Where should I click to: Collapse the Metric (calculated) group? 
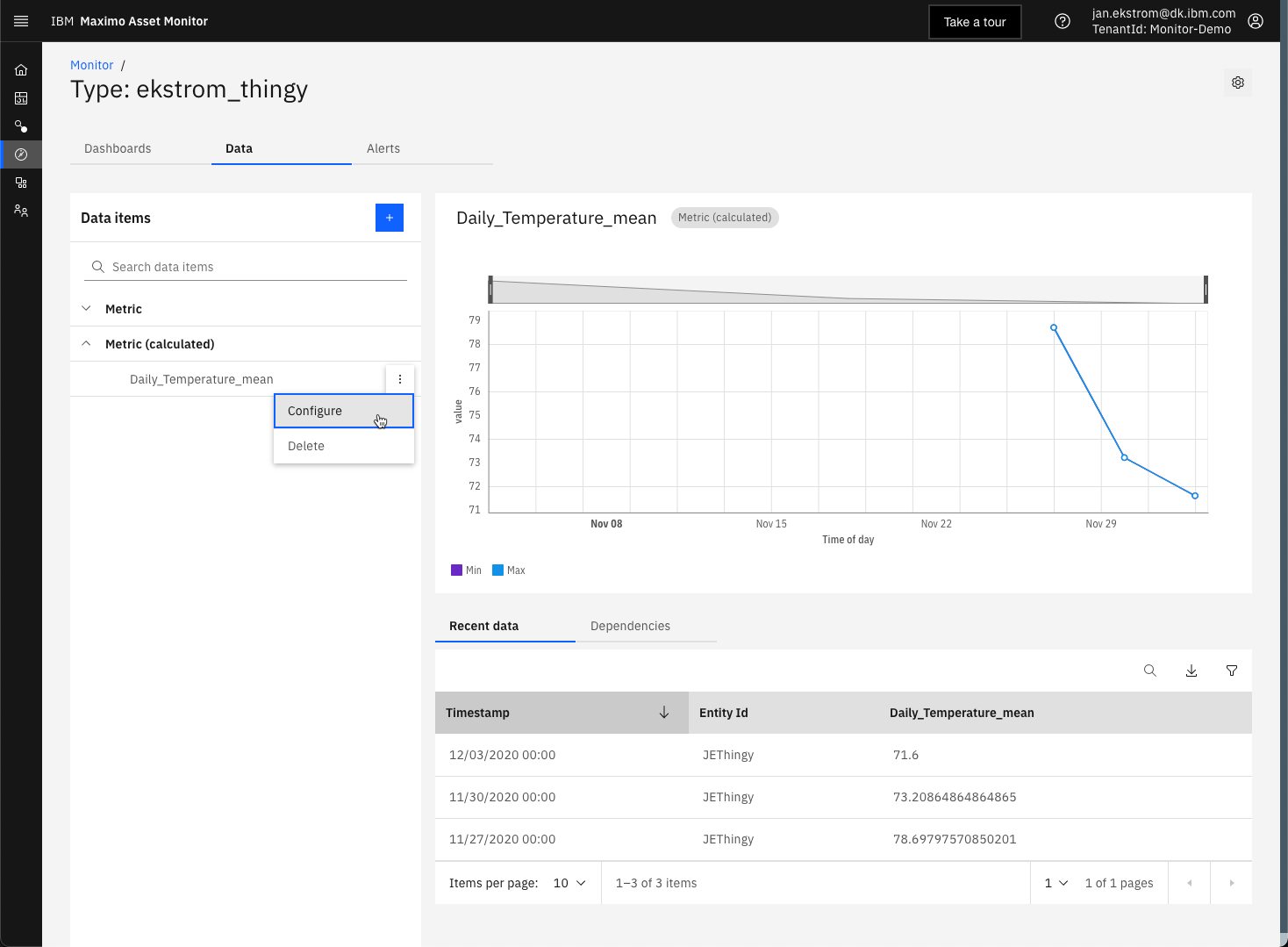click(86, 344)
